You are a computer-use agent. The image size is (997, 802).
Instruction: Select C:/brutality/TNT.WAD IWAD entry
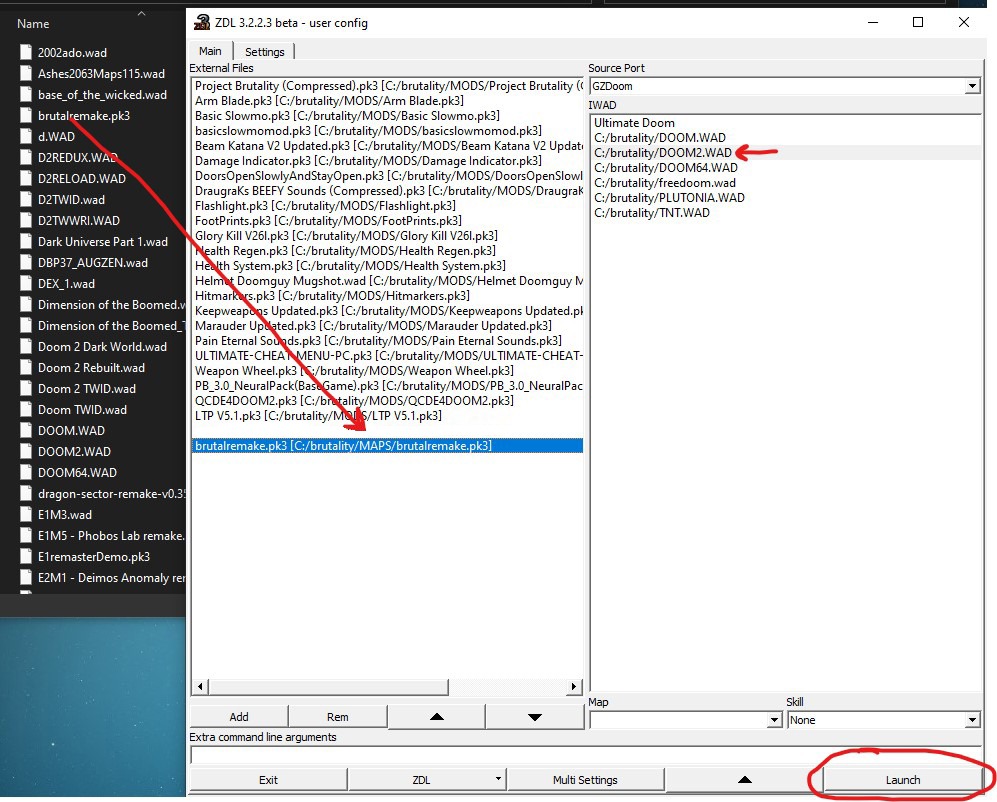point(785,212)
